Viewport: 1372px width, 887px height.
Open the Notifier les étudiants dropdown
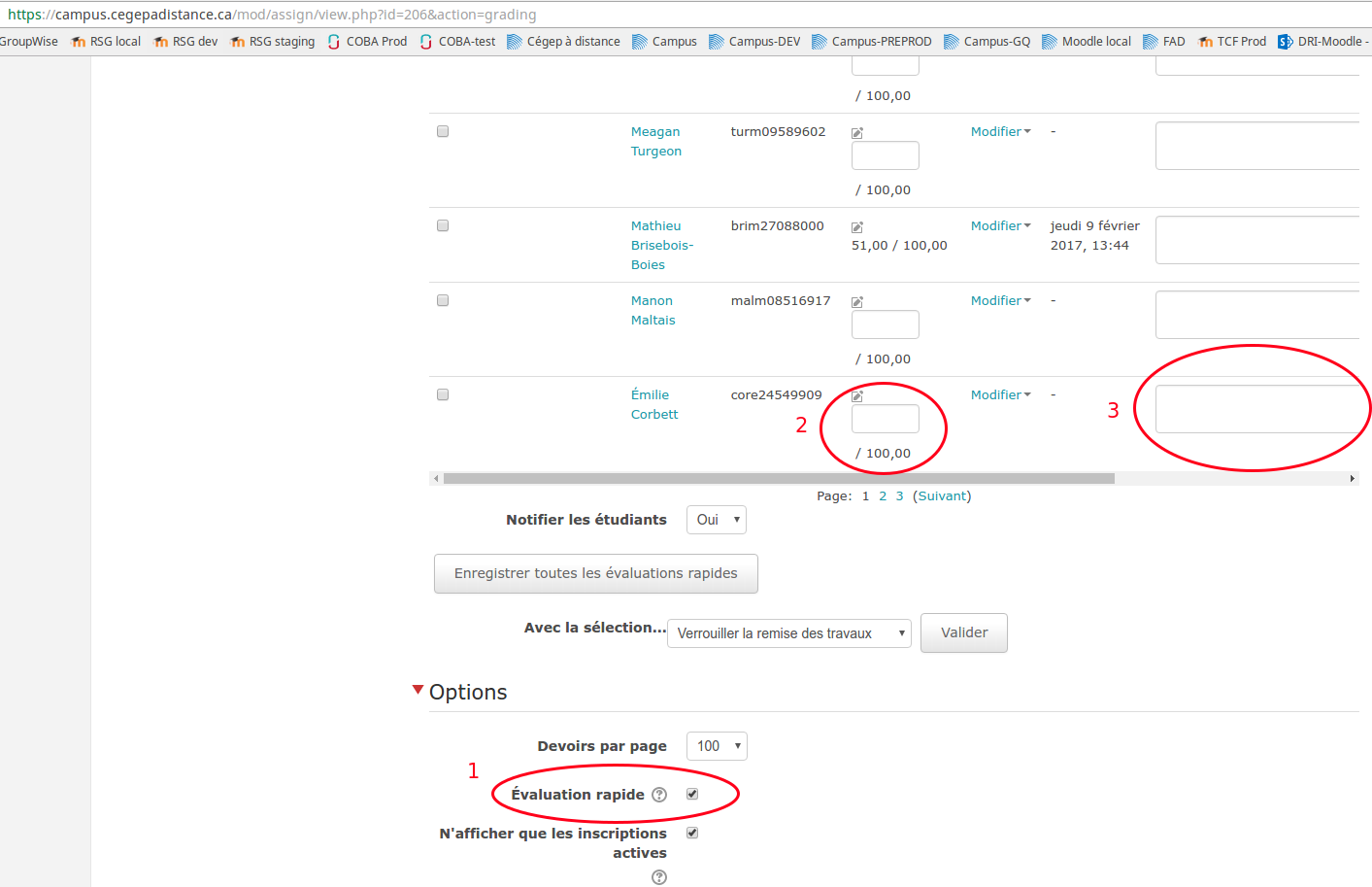pyautogui.click(x=716, y=520)
